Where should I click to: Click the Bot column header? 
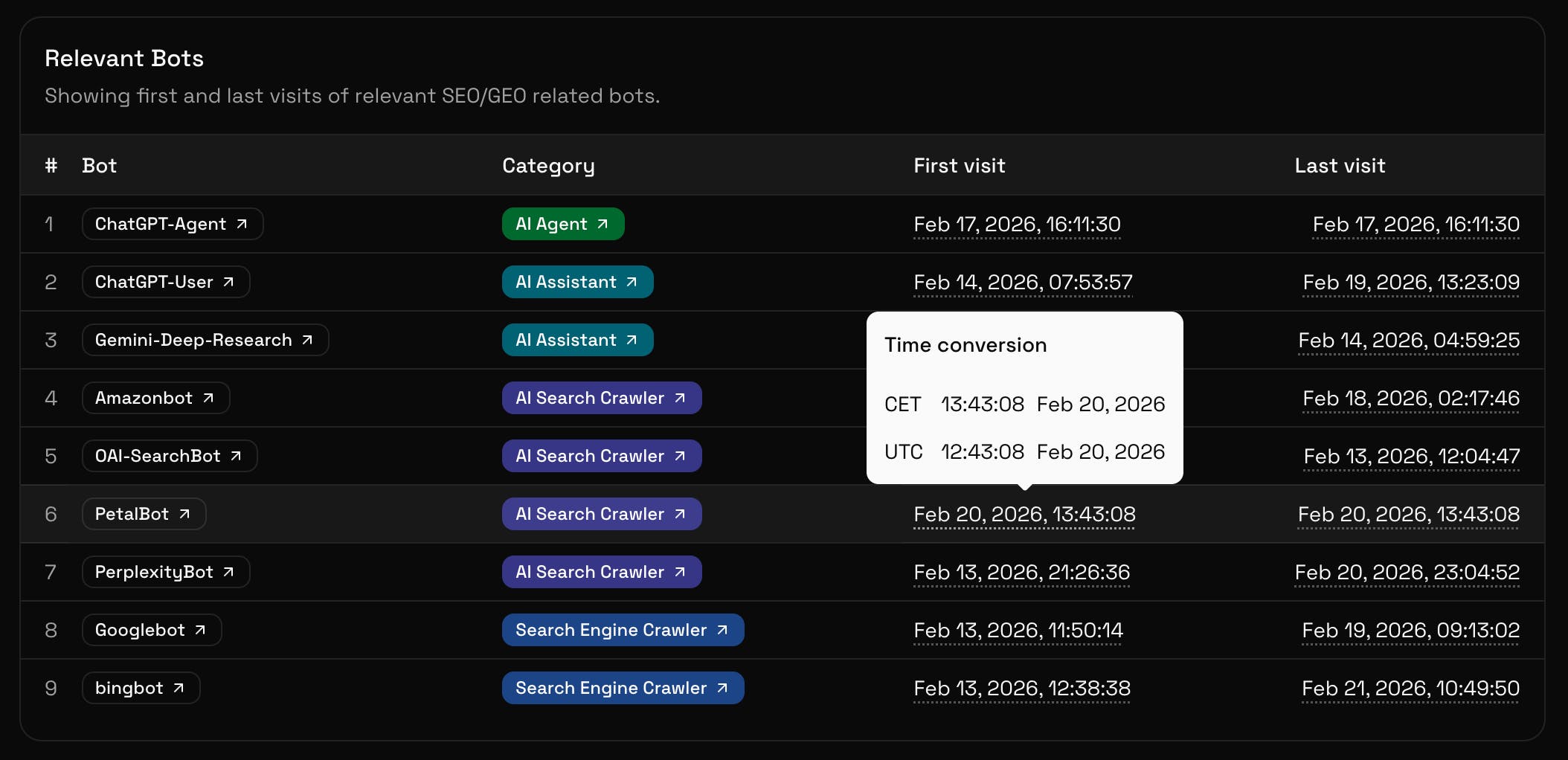[99, 165]
